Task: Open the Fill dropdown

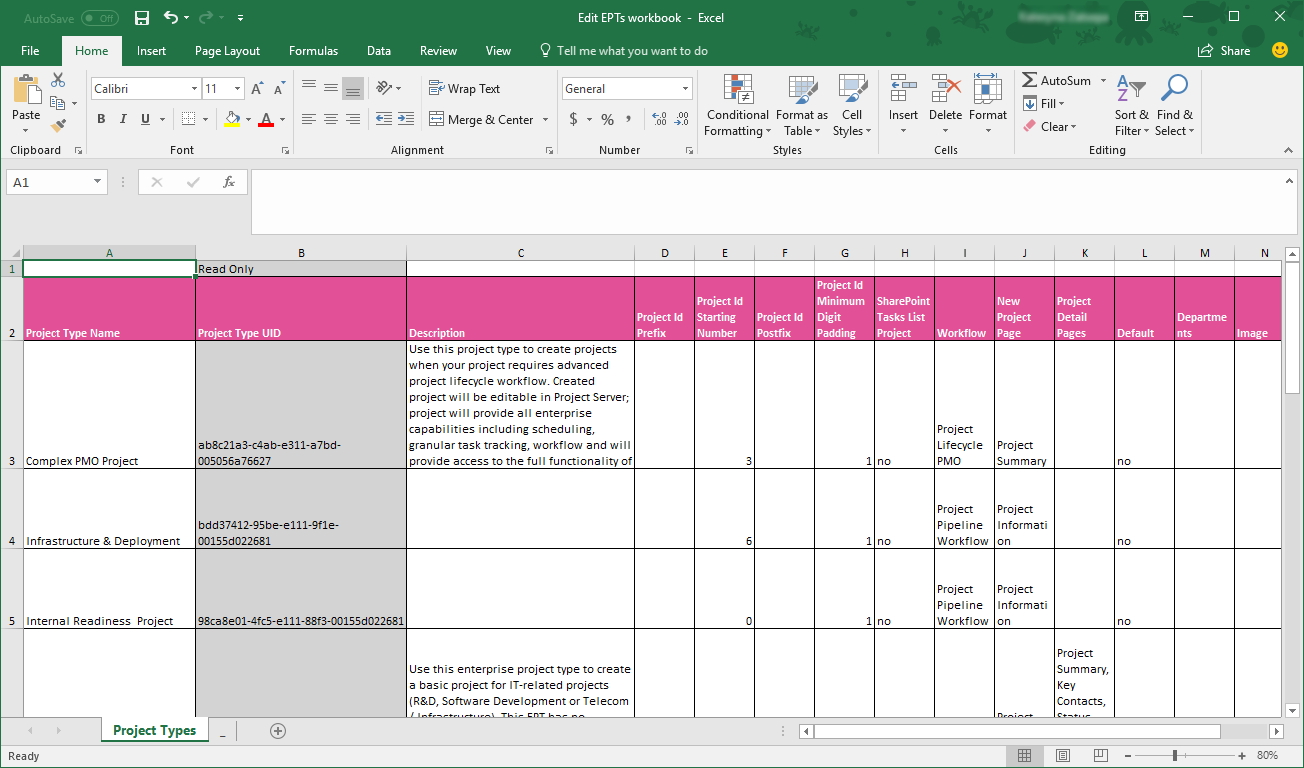Action: [x=1044, y=103]
